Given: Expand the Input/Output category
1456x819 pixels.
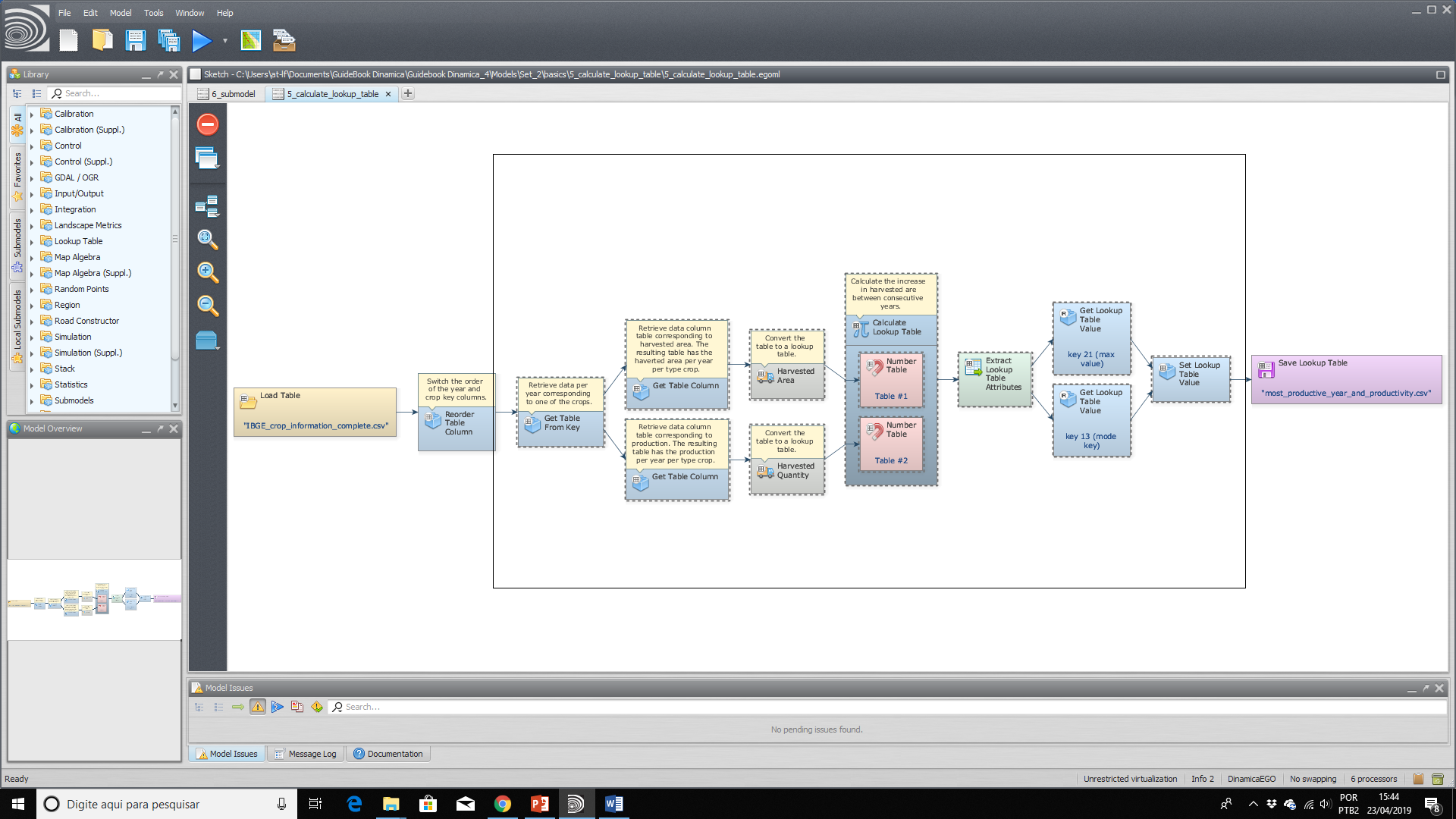Looking at the screenshot, I should point(32,194).
